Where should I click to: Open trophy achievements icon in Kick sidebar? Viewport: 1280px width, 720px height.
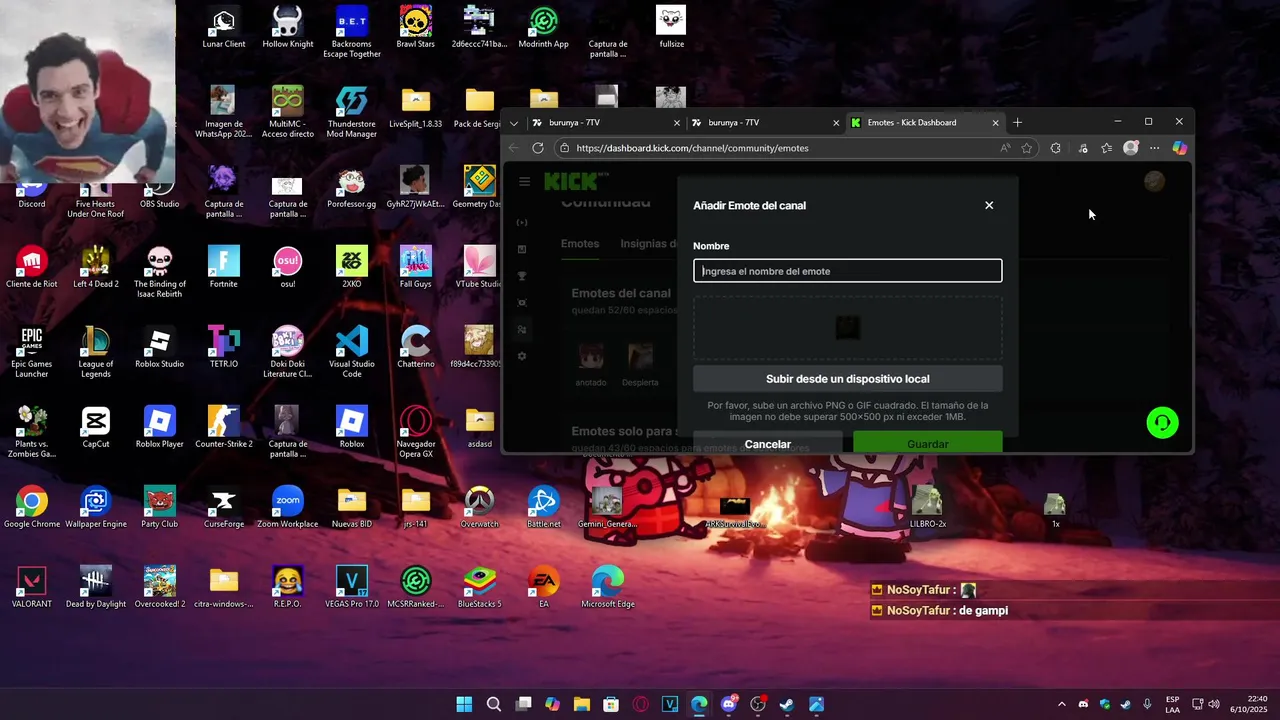click(522, 276)
